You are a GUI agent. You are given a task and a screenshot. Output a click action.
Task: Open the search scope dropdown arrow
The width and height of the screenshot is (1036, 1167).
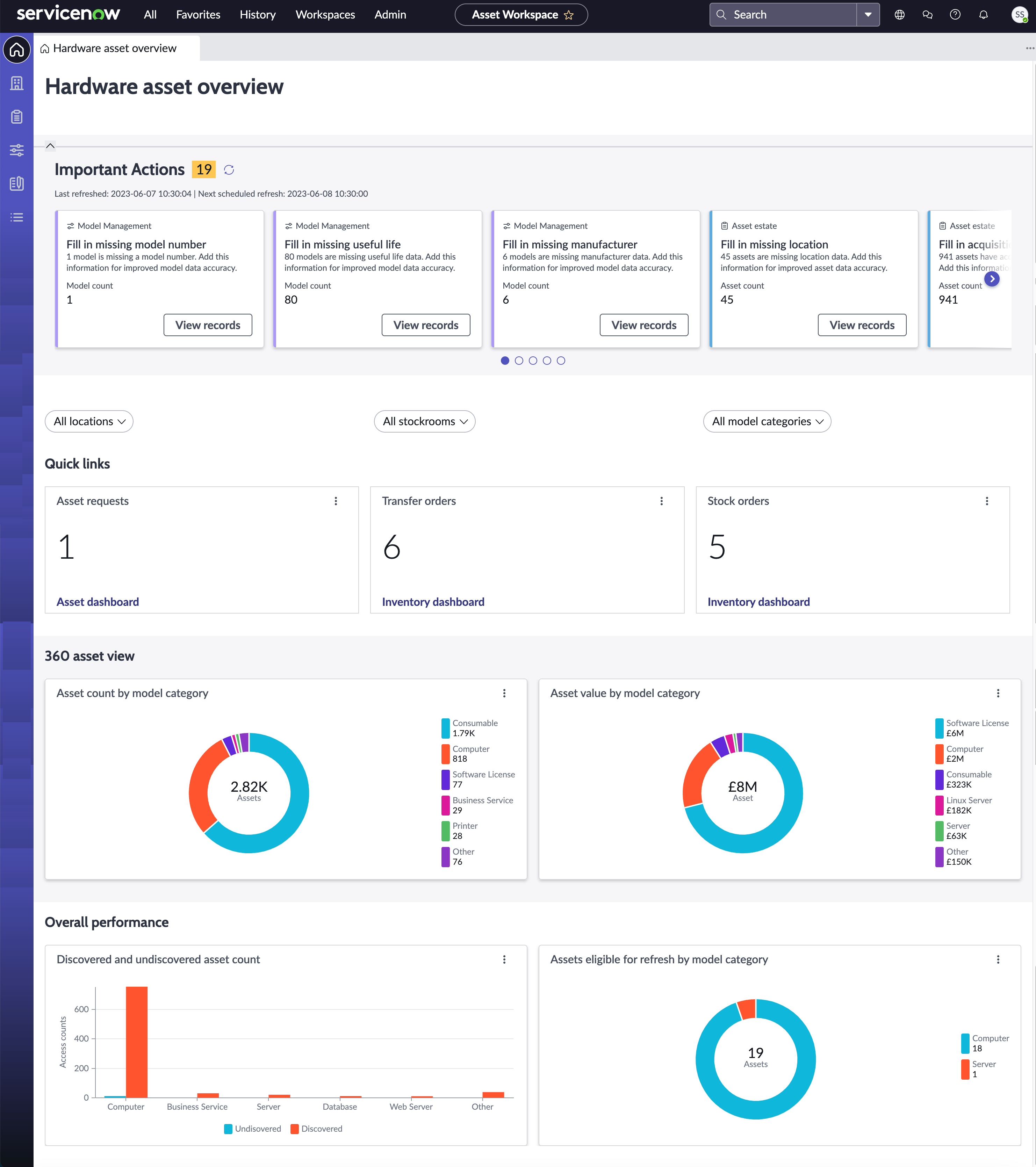pos(868,15)
